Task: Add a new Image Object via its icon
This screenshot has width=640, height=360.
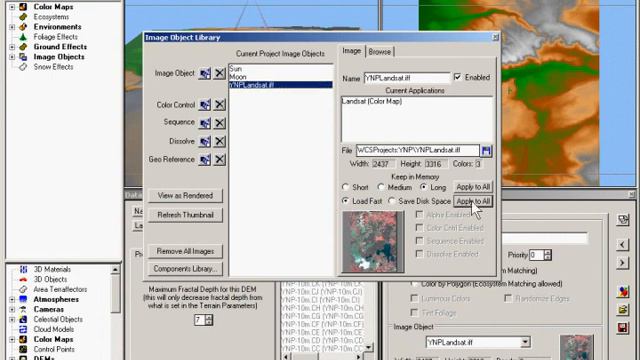Action: (x=205, y=73)
